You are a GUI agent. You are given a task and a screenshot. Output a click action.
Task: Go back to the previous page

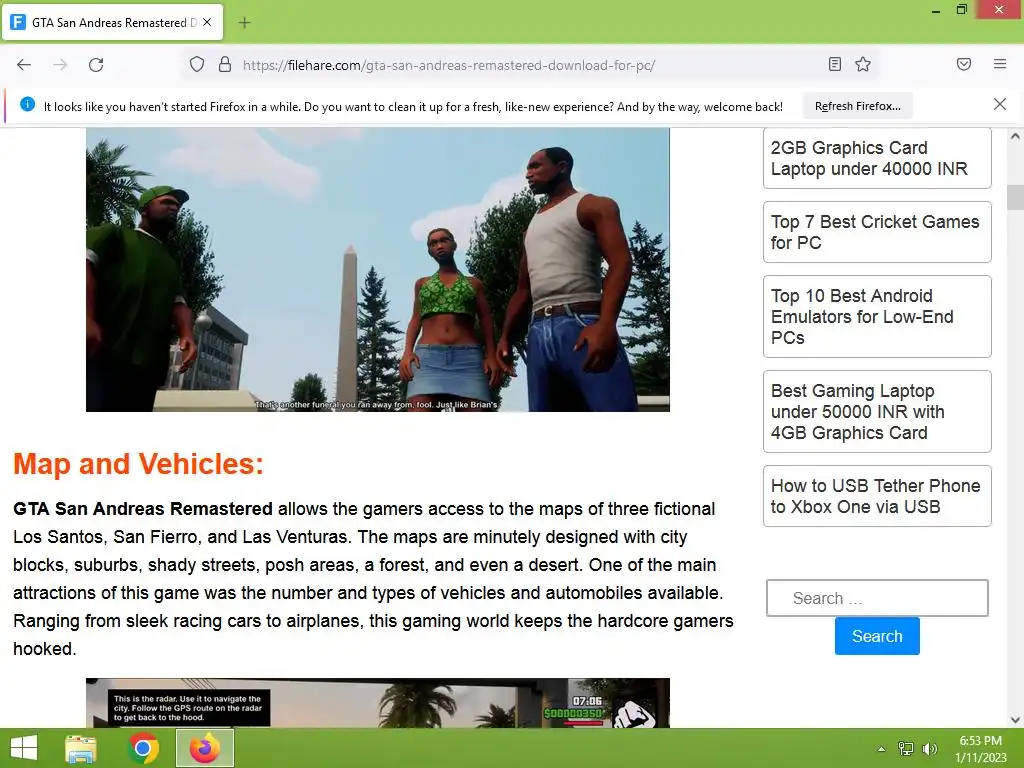pos(24,65)
